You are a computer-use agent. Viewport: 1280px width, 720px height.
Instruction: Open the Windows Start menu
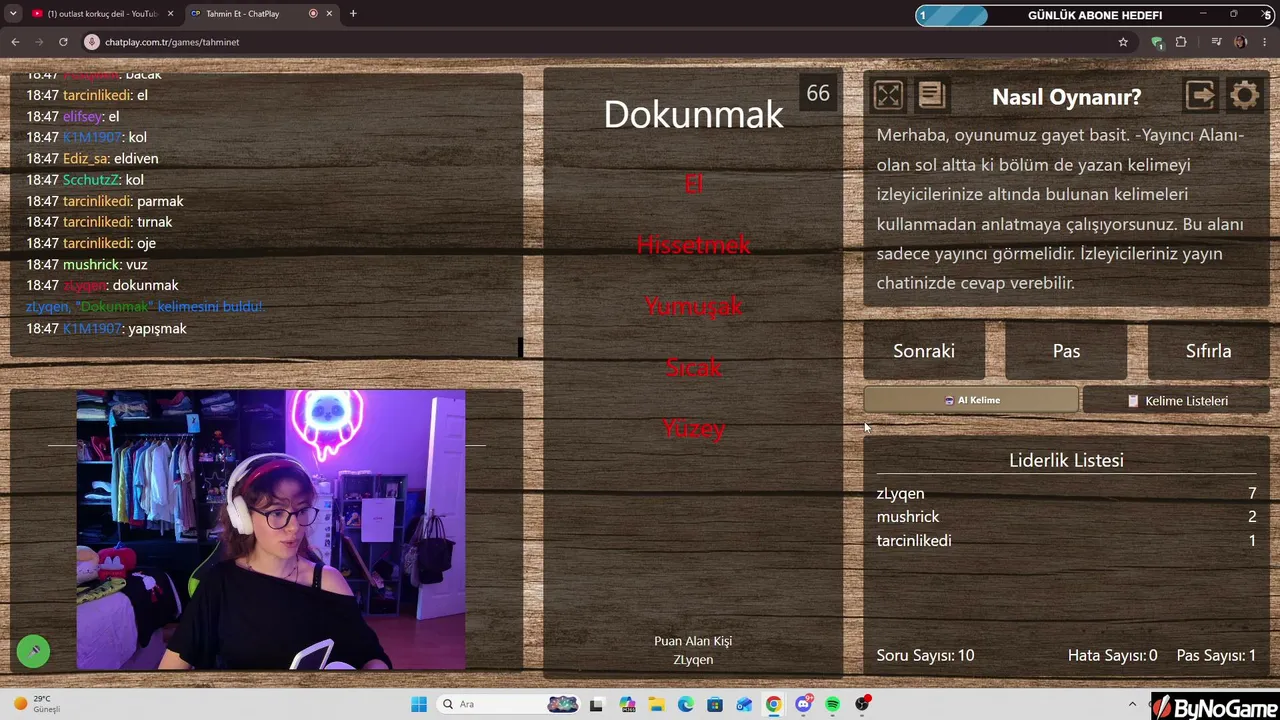tap(419, 704)
